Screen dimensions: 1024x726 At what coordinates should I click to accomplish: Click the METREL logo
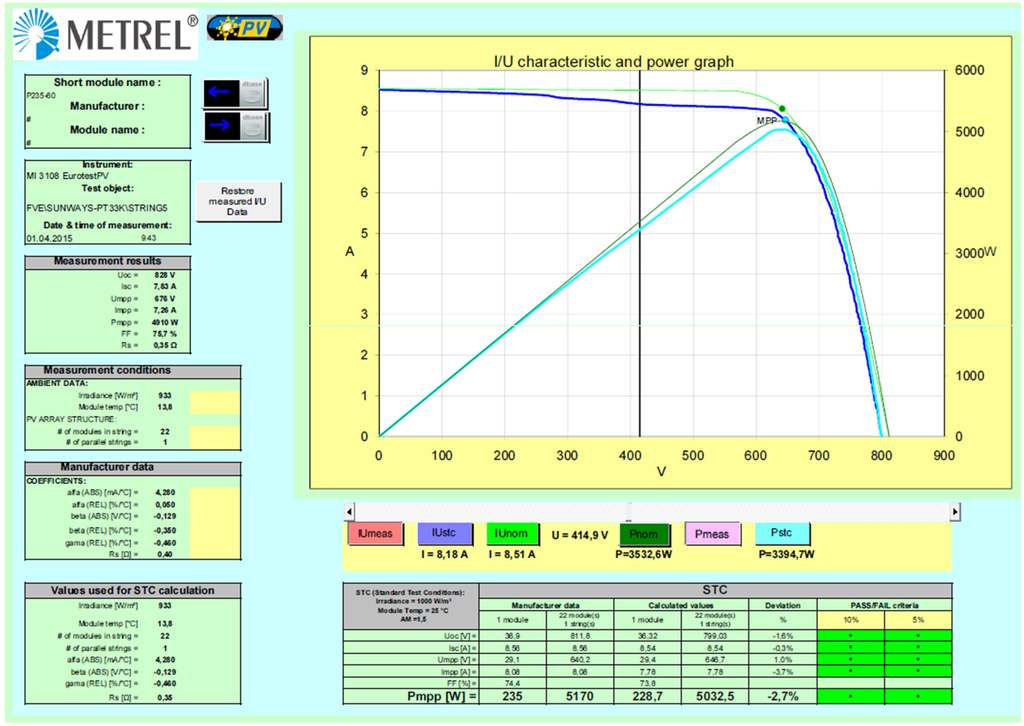click(105, 33)
